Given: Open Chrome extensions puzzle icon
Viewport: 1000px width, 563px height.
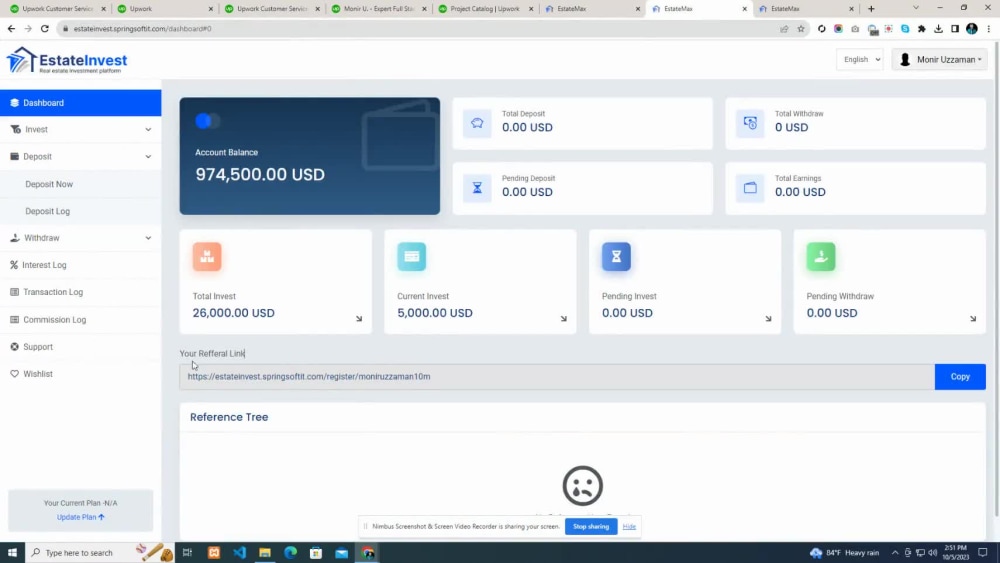Looking at the screenshot, I should 922,29.
